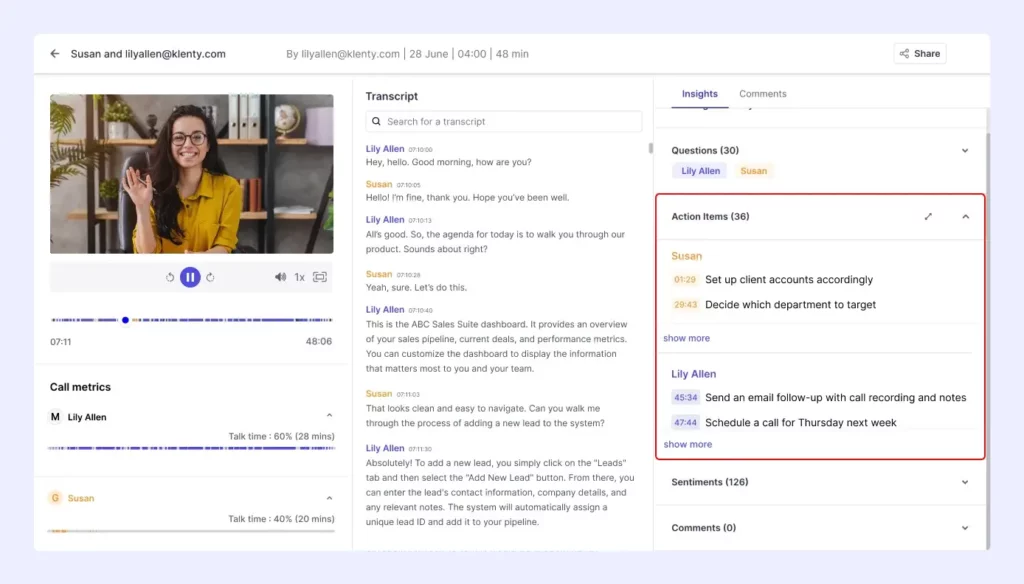This screenshot has height=584, width=1024.
Task: Filter questions by Susan tag
Action: (754, 171)
